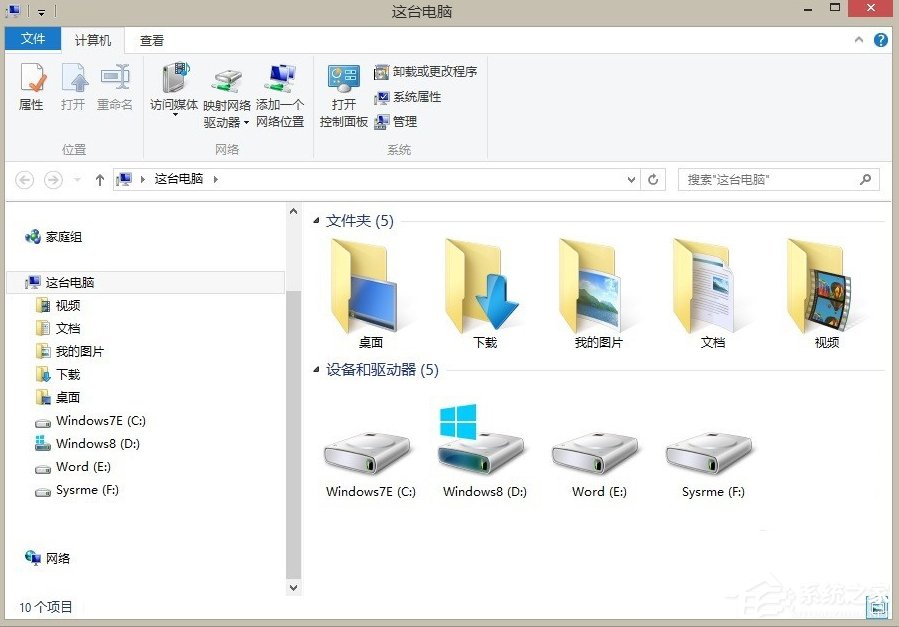The height and width of the screenshot is (627, 899).
Task: Click the 属性 (Properties) icon
Action: click(31, 88)
